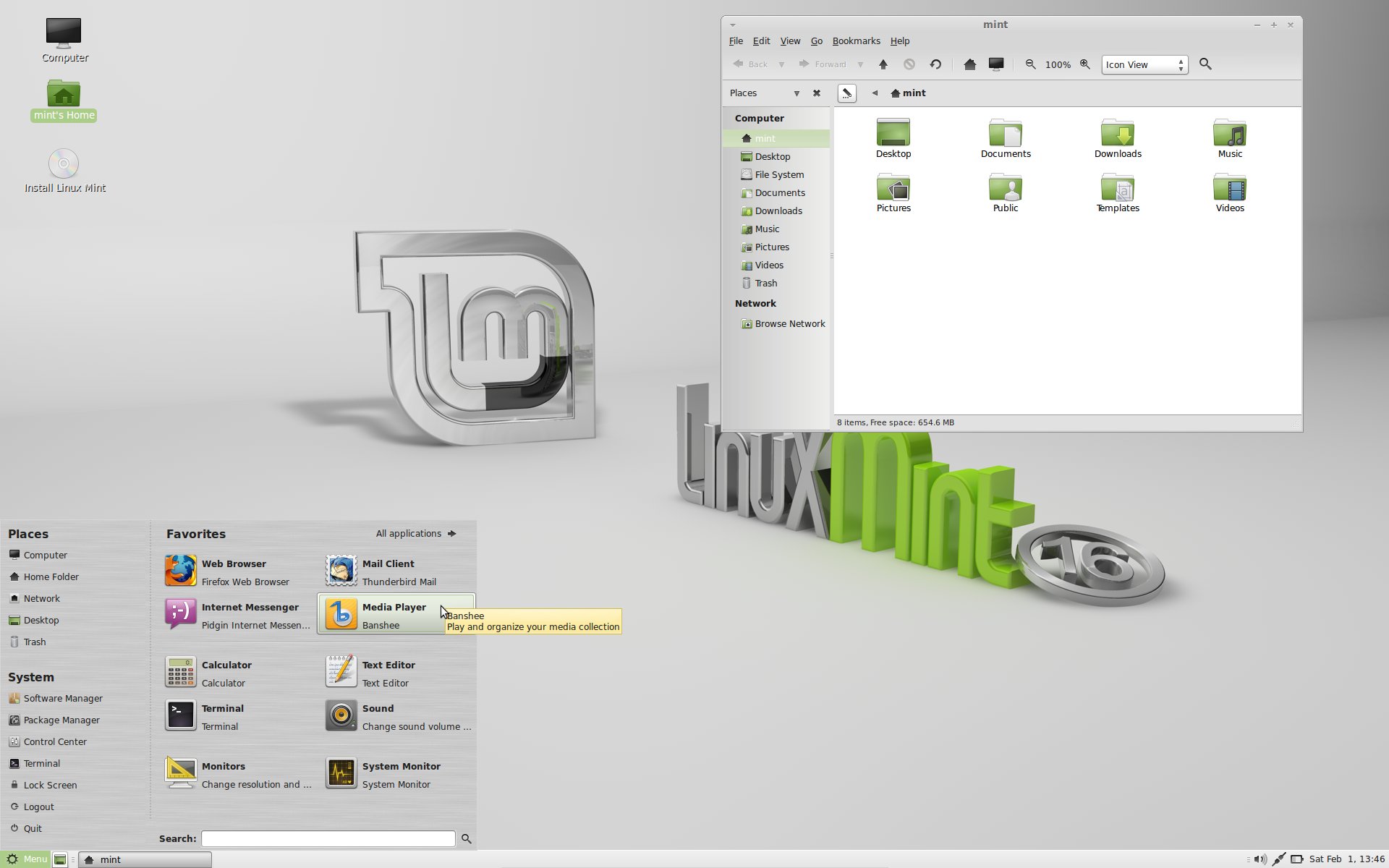Open Package Manager from System list
Screen dimensions: 1389x868
point(54,720)
